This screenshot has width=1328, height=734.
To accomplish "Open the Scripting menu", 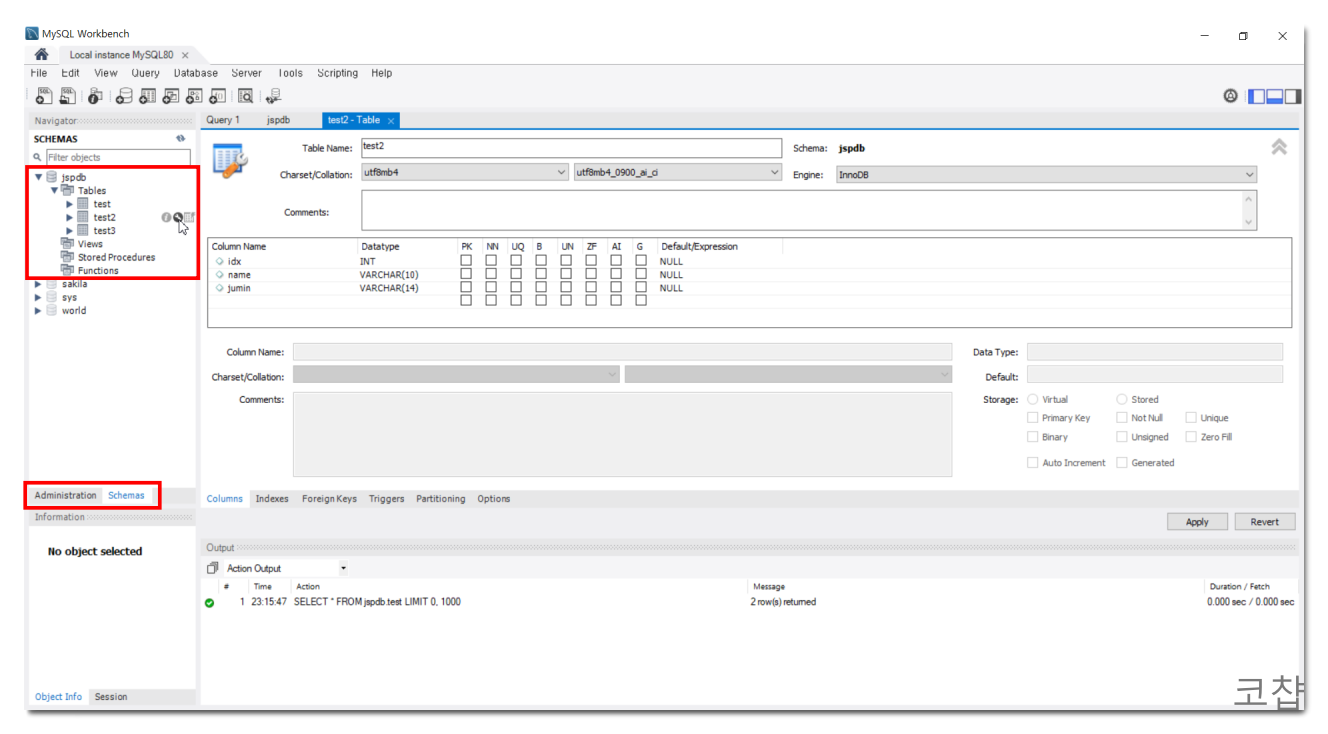I will click(x=338, y=73).
